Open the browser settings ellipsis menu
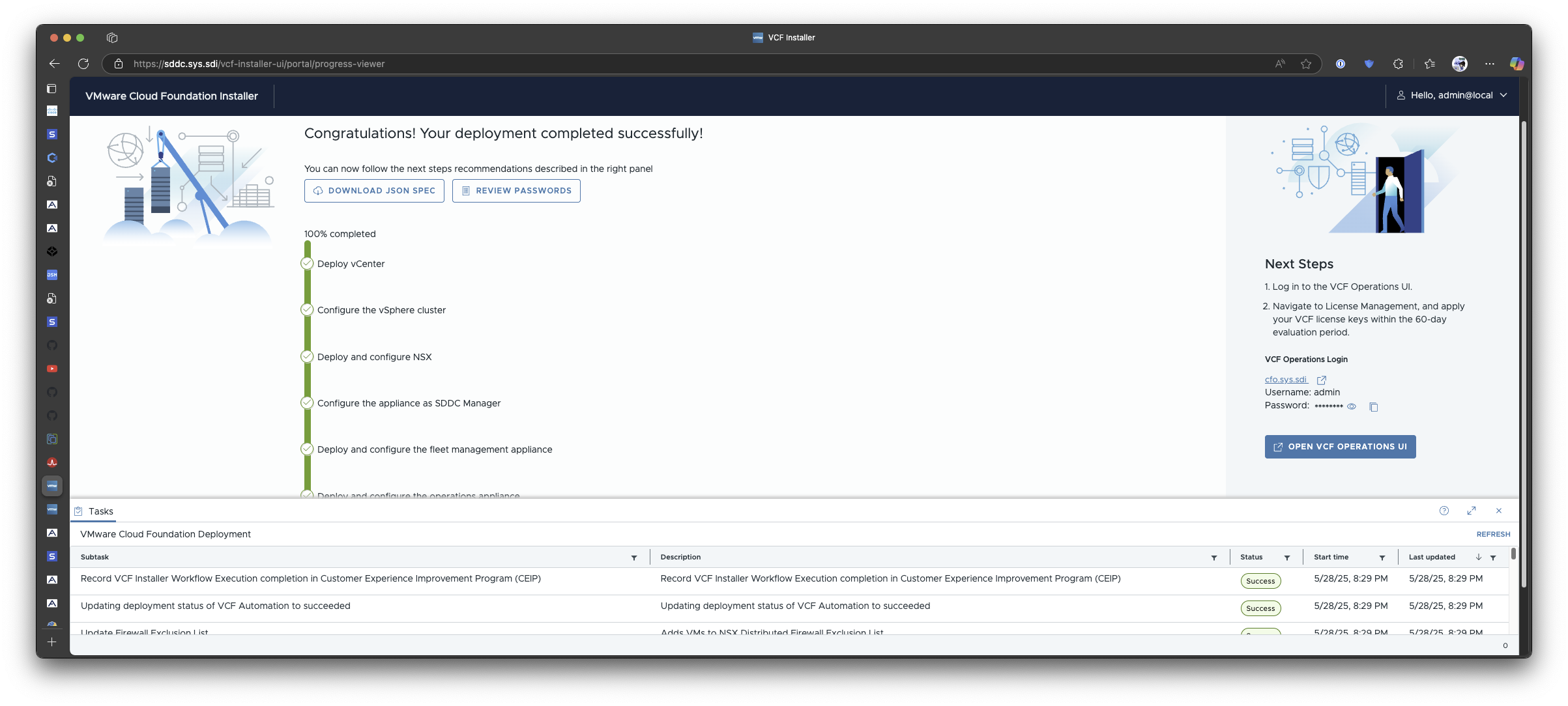 1490,64
